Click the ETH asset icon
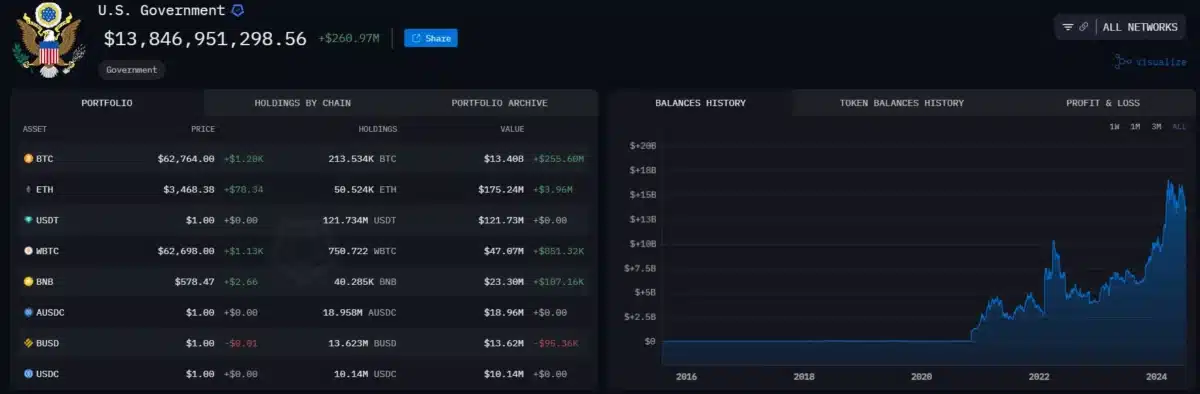 [x=28, y=189]
